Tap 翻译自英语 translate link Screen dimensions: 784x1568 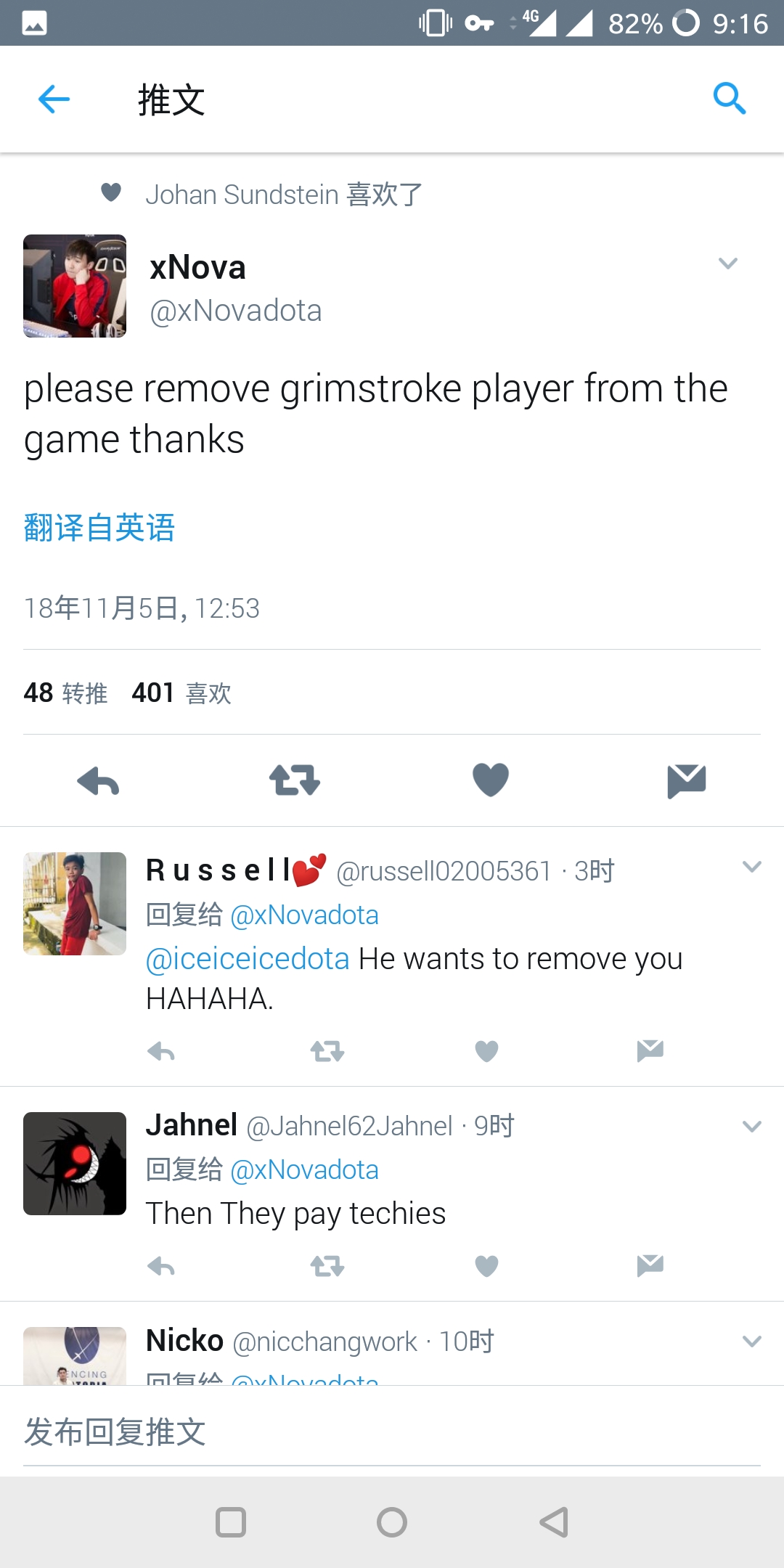(99, 528)
